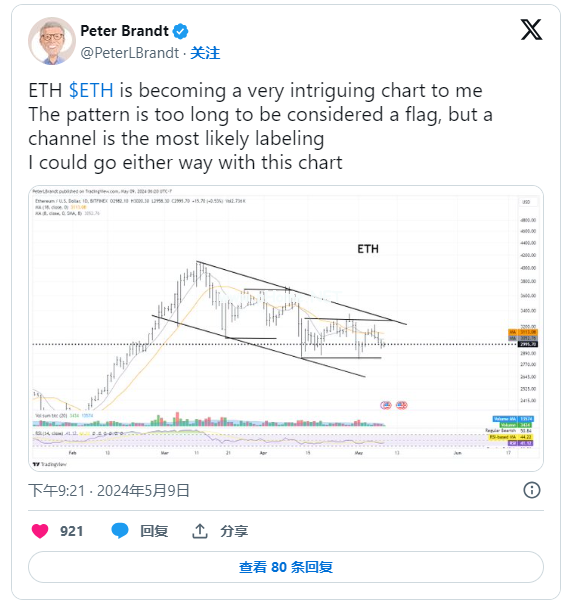This screenshot has width=570, height=612.
Task: View all 80 replies button
Action: tap(286, 567)
